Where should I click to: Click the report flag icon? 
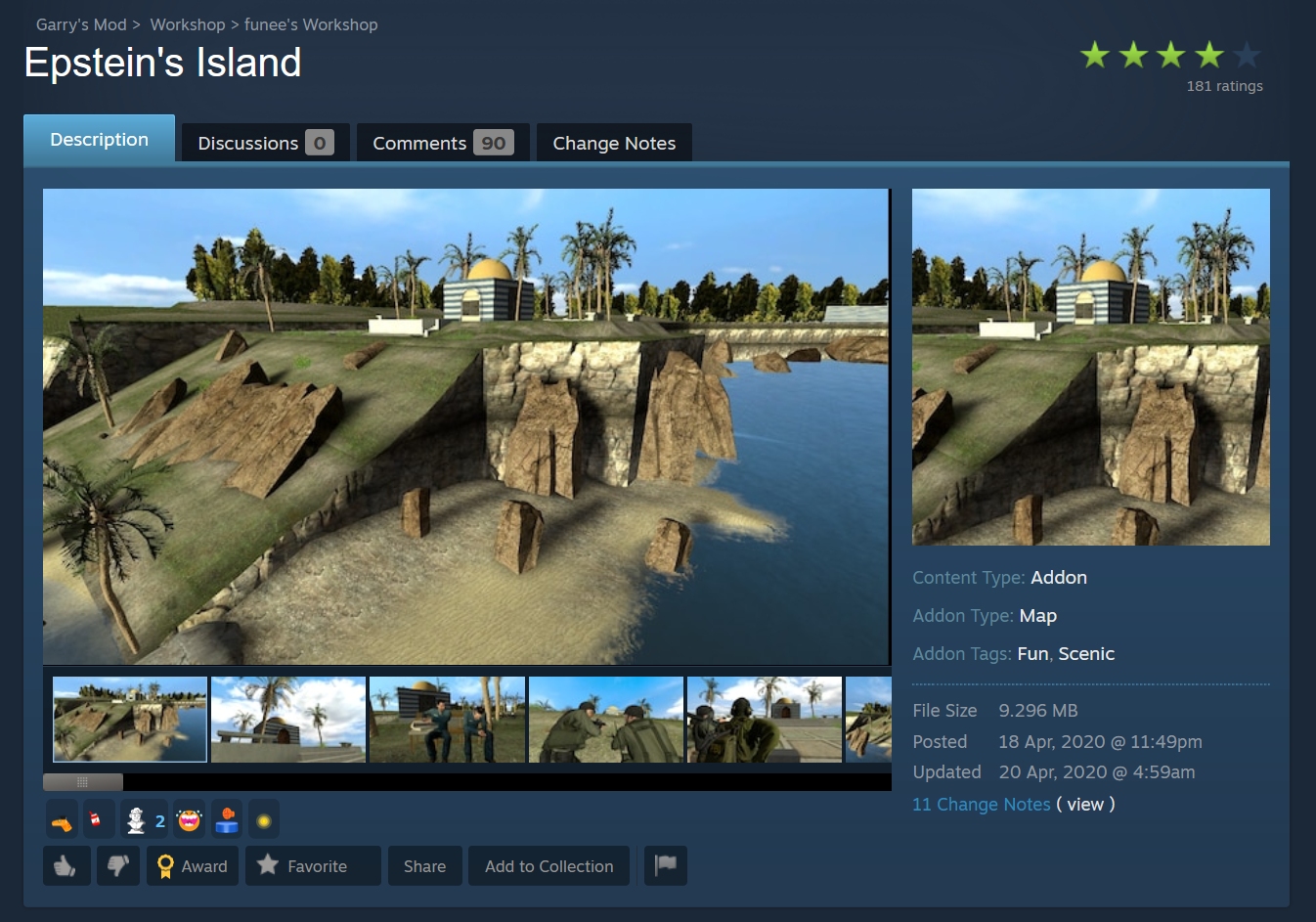pyautogui.click(x=666, y=866)
